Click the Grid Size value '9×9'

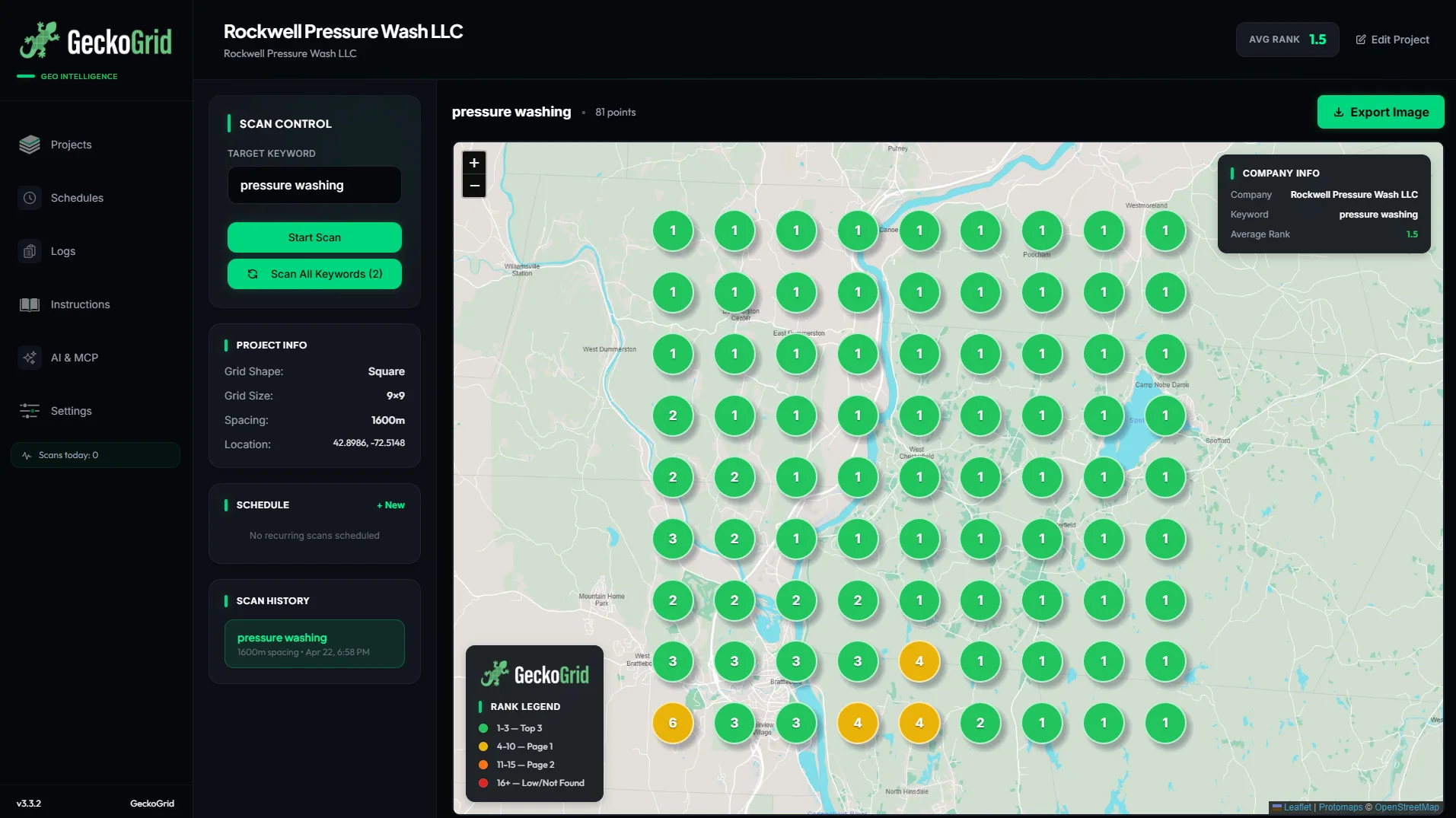pos(396,396)
